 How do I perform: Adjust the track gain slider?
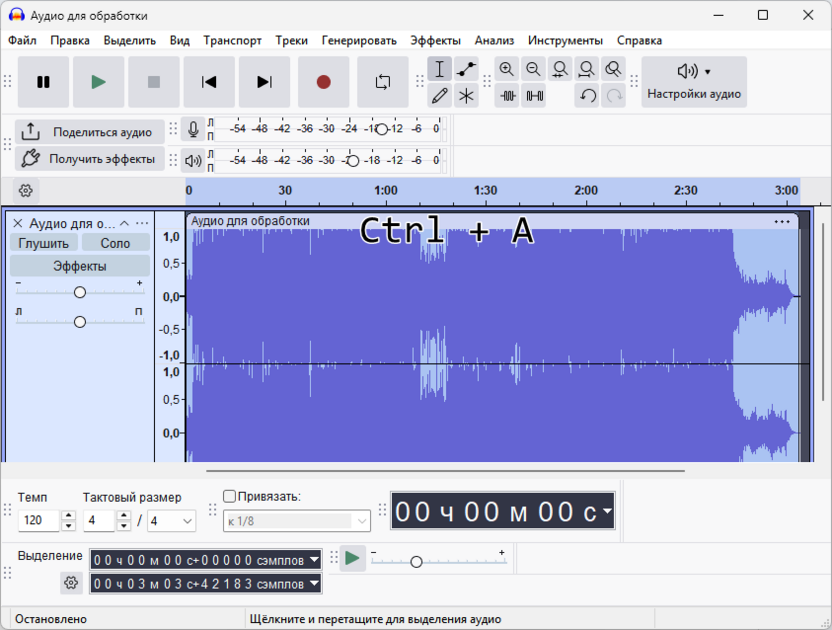point(80,292)
